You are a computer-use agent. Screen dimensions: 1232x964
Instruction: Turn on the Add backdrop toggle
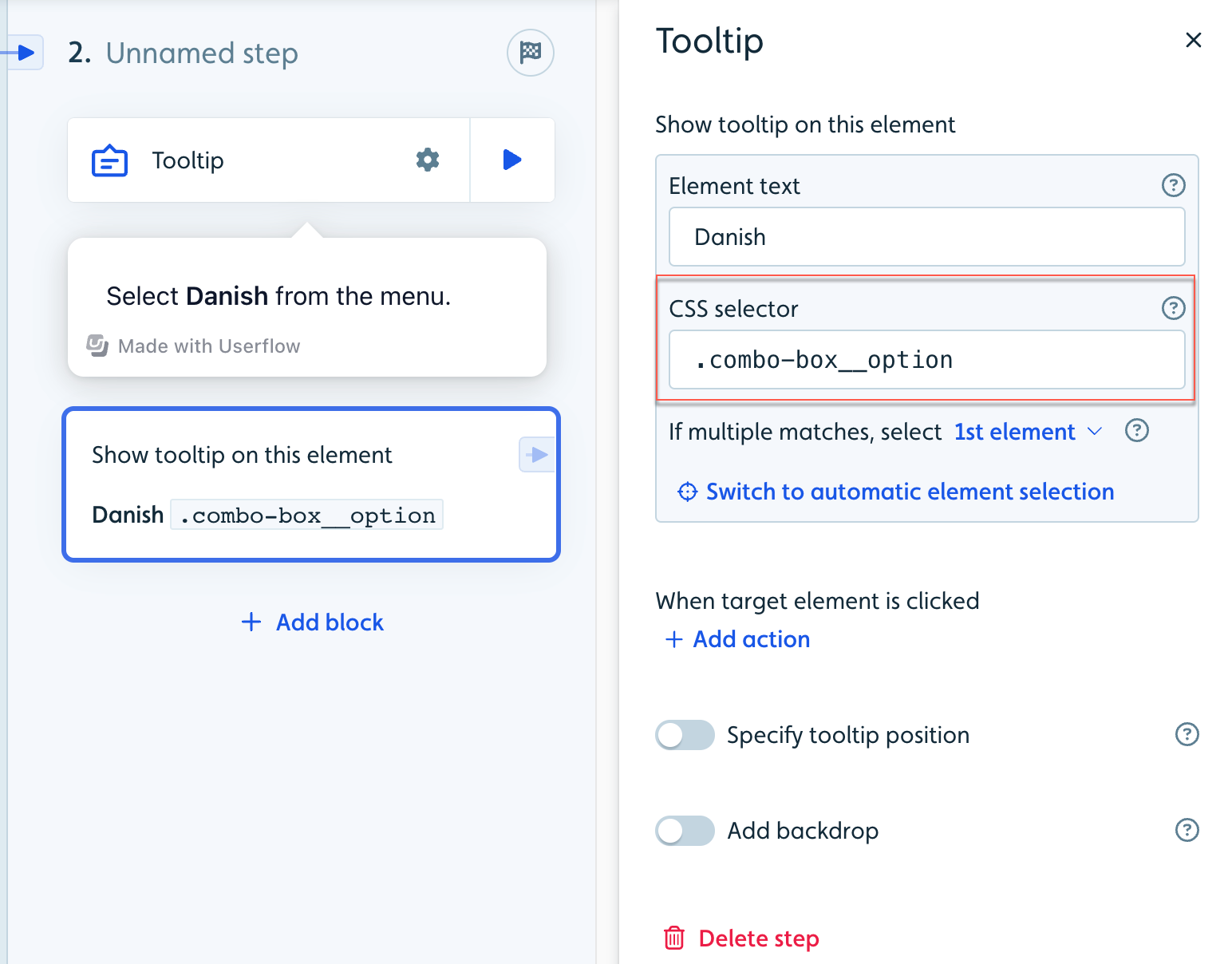tap(685, 831)
